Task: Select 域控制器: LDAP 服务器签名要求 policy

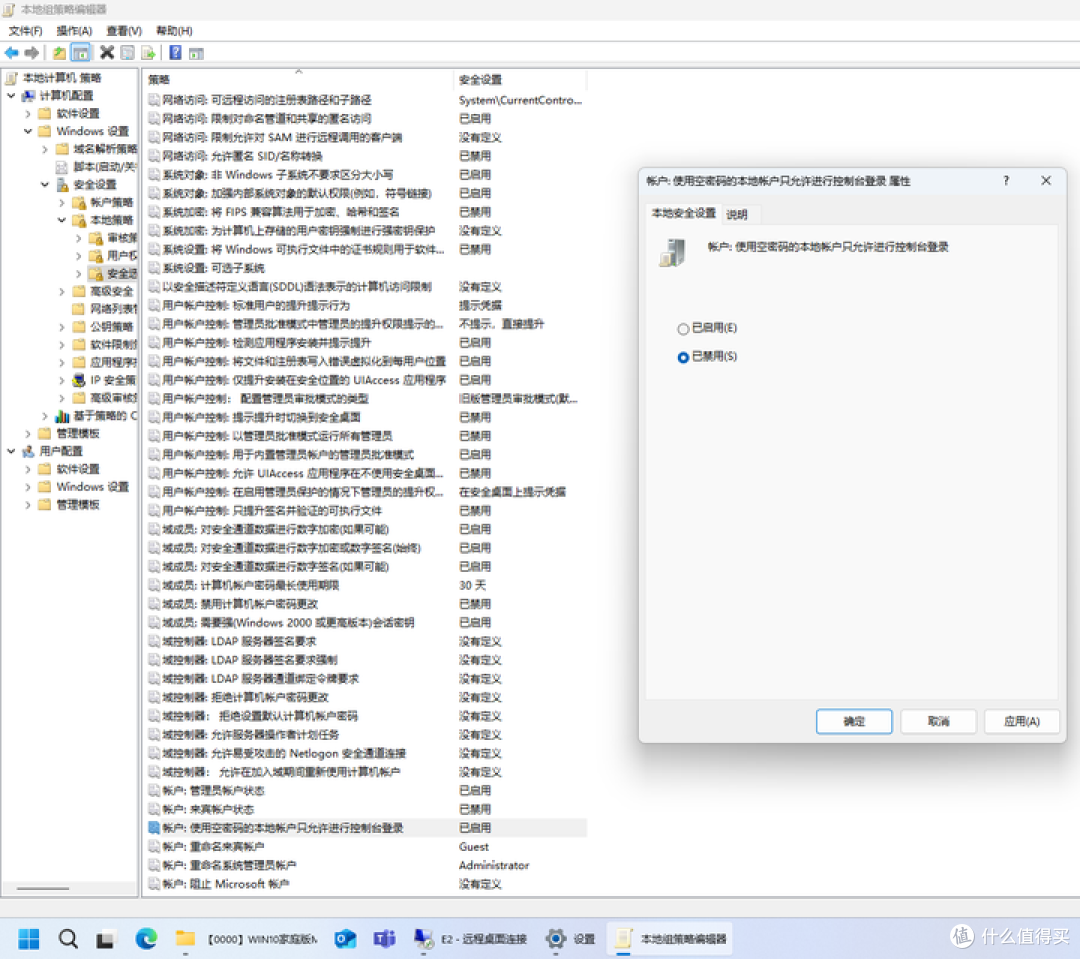Action: (x=240, y=641)
